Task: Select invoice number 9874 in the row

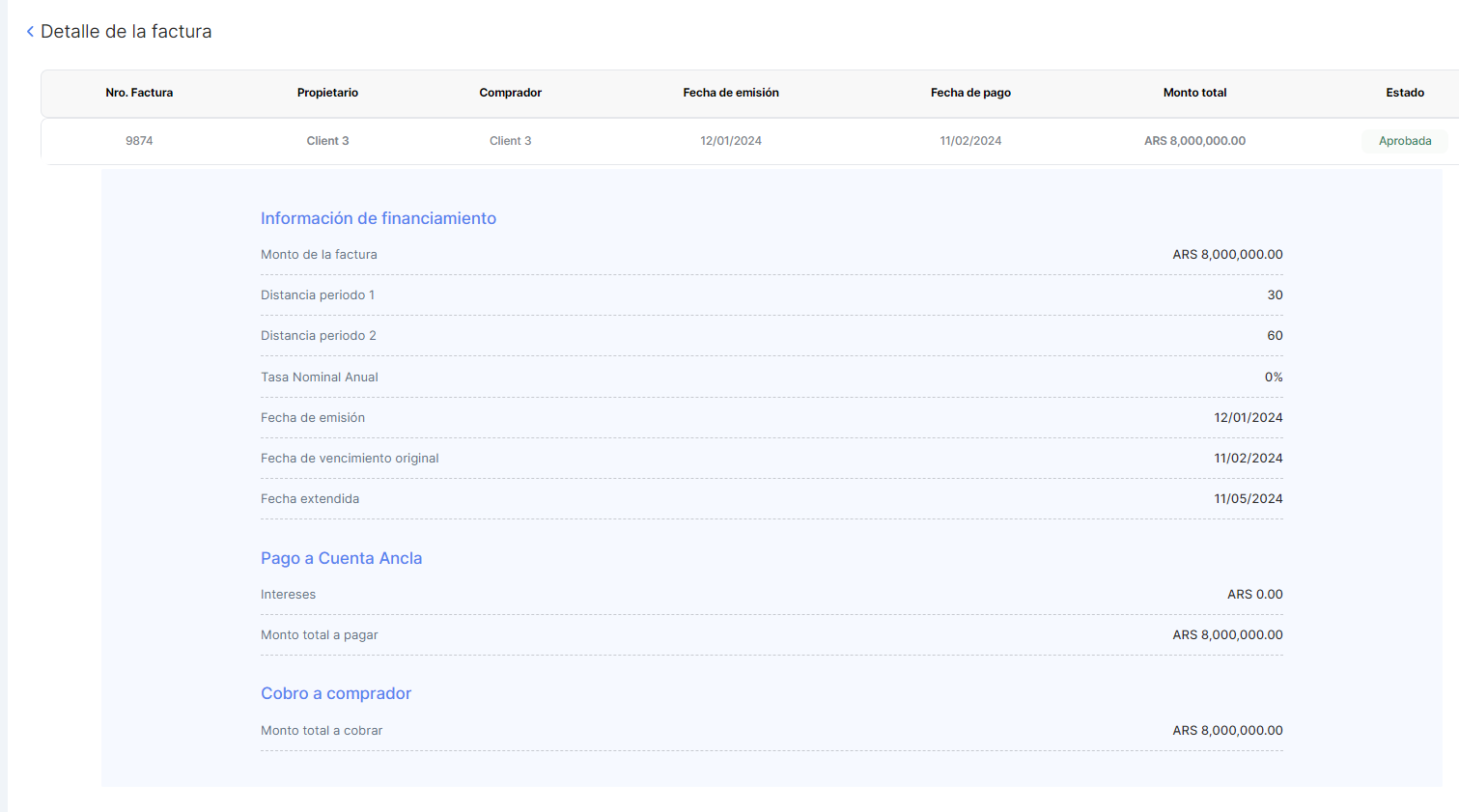Action: click(139, 141)
